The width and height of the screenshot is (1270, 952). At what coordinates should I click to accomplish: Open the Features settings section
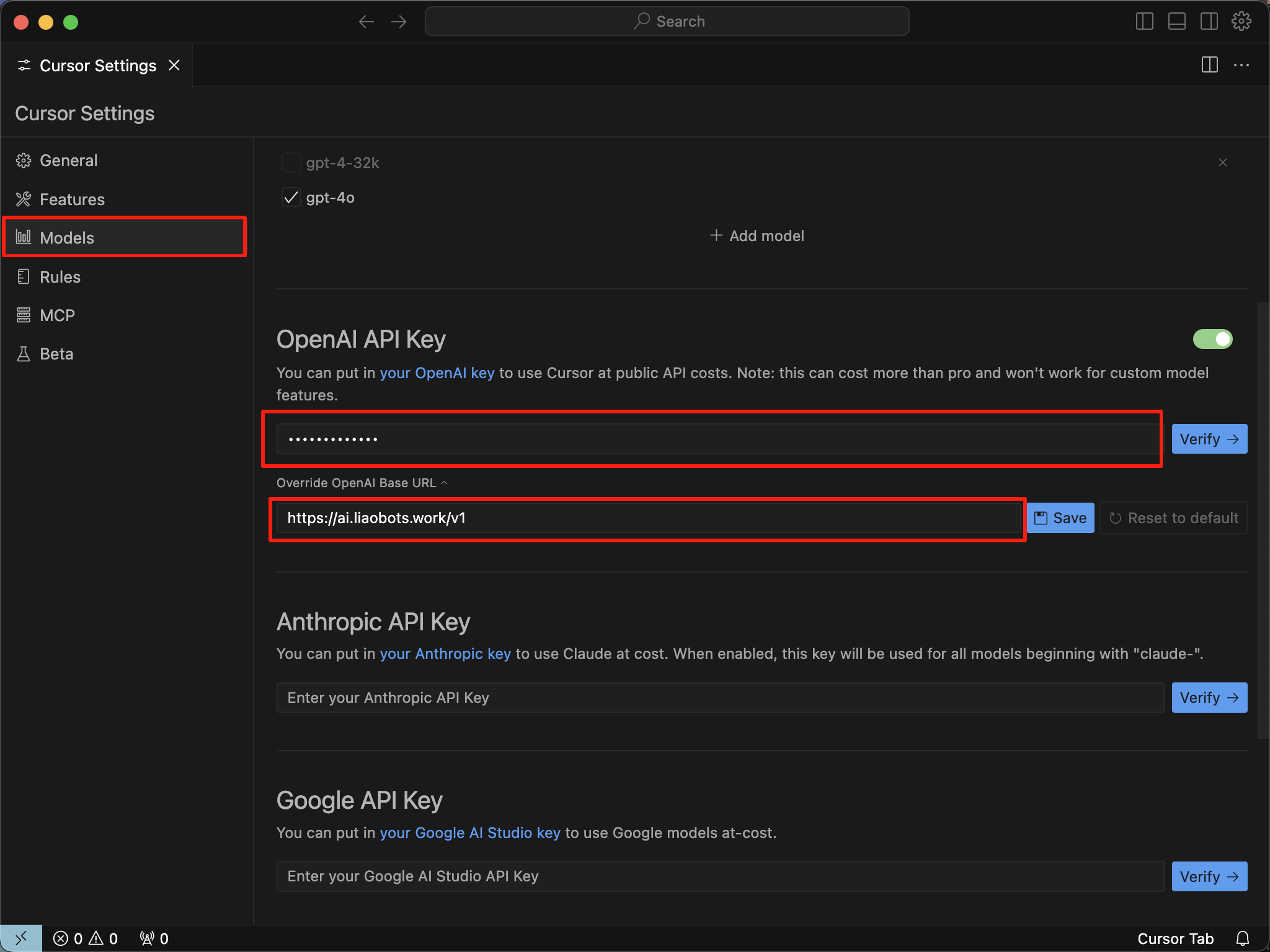72,200
